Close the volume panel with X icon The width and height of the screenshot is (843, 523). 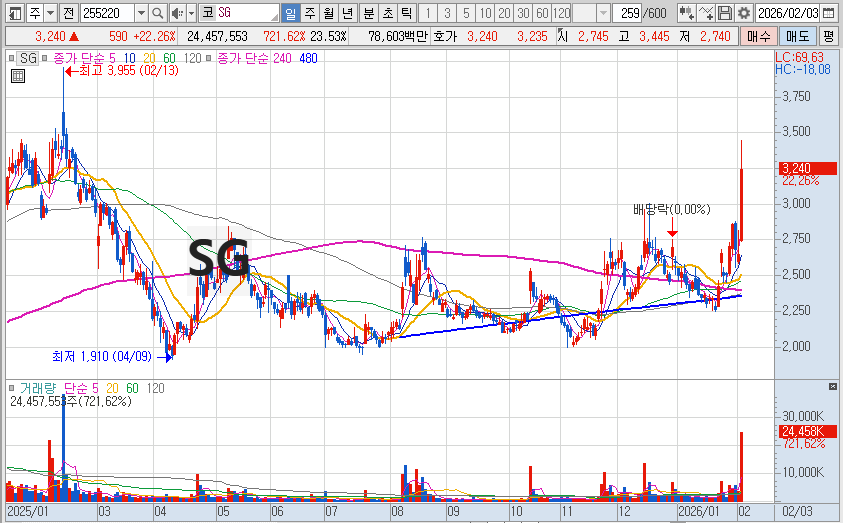tap(833, 386)
